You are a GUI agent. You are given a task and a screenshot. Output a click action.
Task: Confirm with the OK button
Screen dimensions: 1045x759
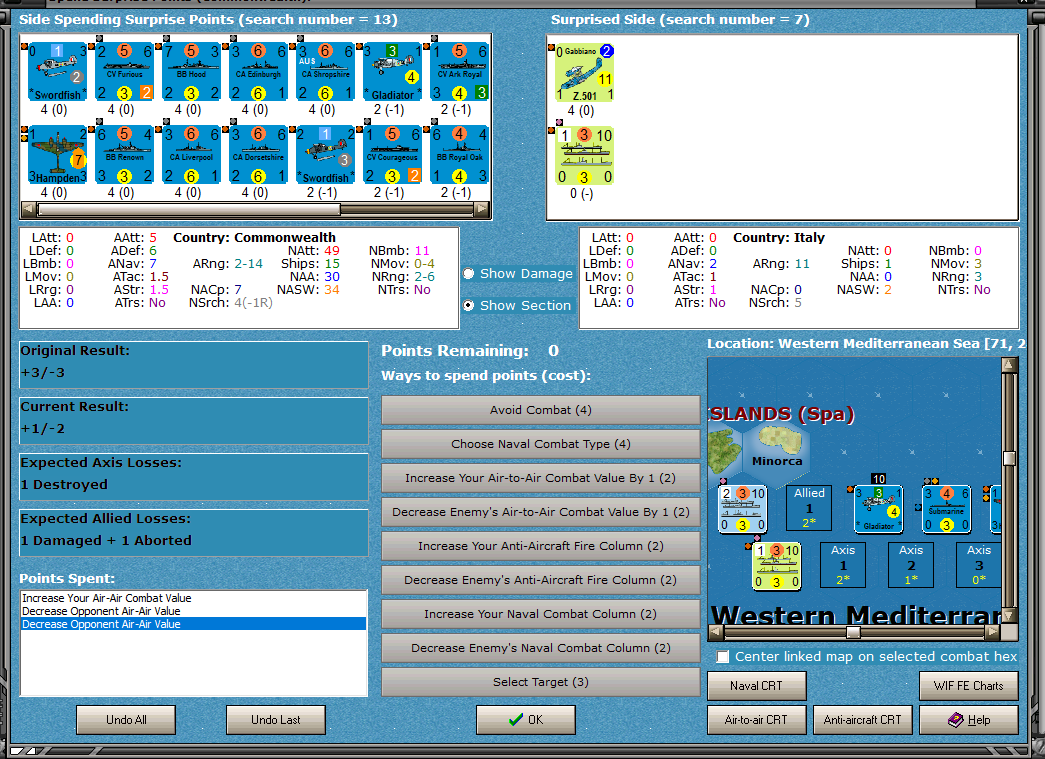[x=526, y=720]
